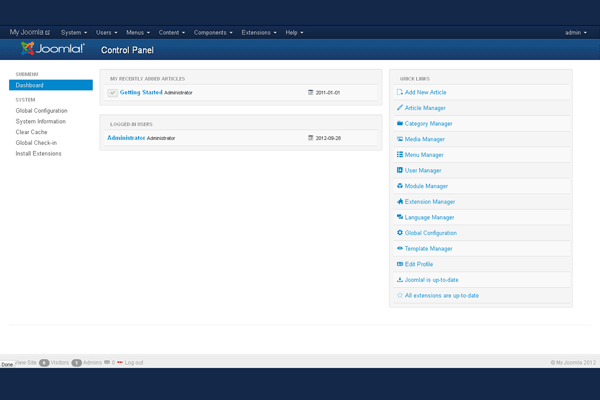The height and width of the screenshot is (400, 600).
Task: Open the Administrator user link
Action: click(126, 138)
